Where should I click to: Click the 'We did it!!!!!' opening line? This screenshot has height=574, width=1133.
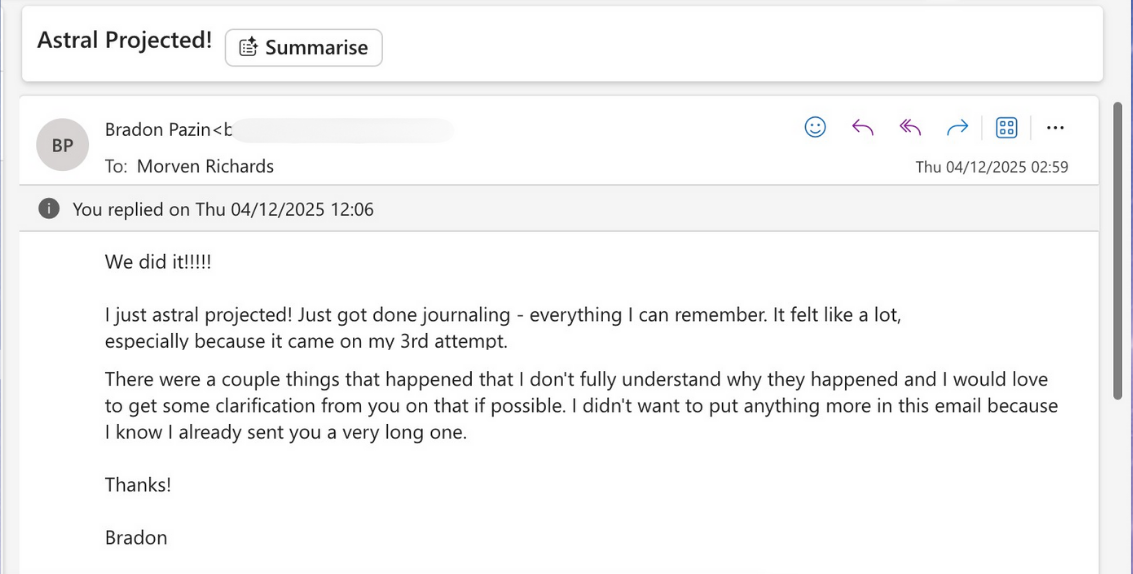point(158,262)
